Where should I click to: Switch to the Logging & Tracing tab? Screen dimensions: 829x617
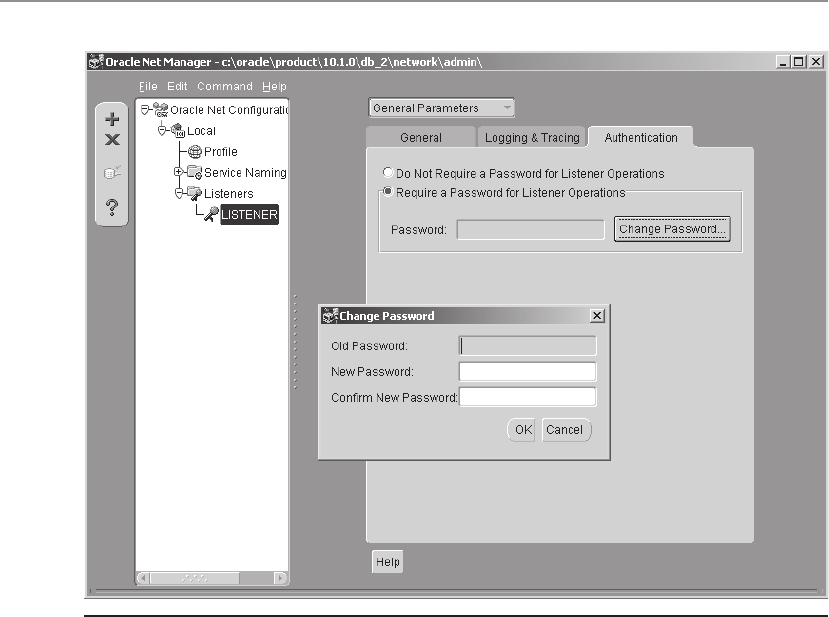point(532,137)
